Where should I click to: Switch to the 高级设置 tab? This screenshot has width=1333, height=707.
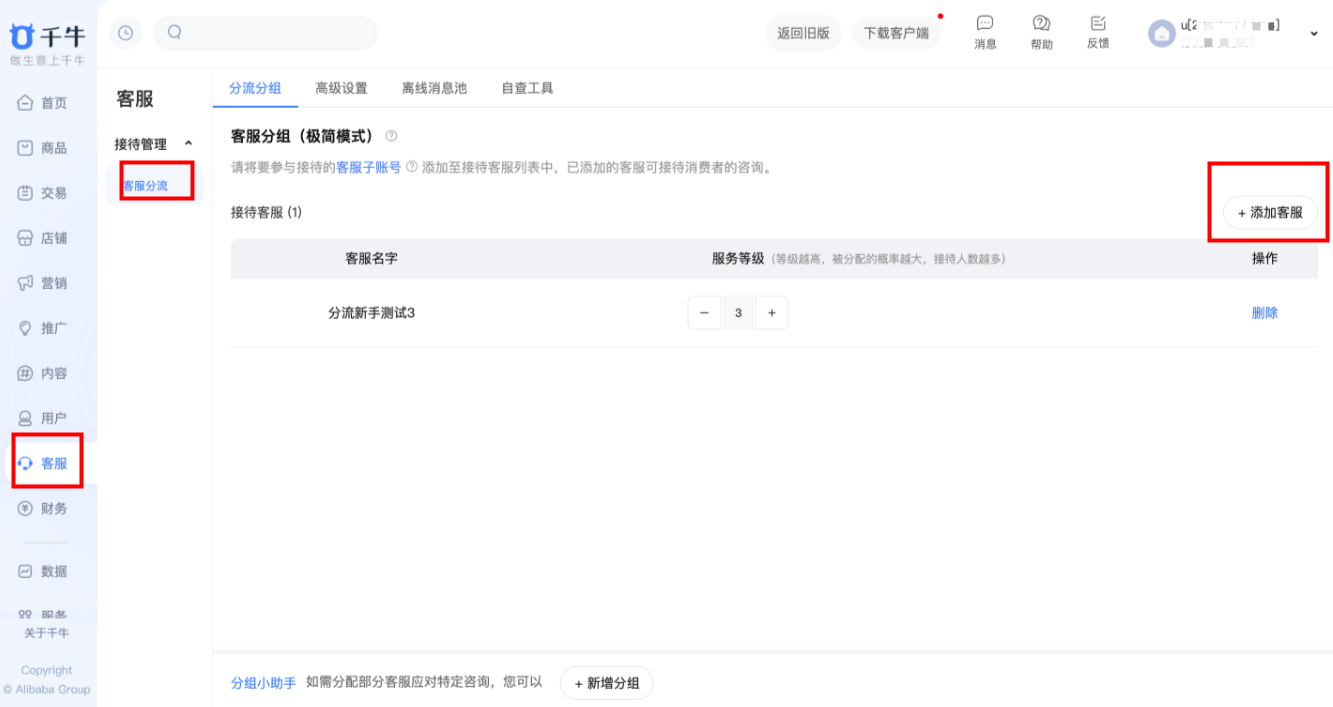[341, 88]
